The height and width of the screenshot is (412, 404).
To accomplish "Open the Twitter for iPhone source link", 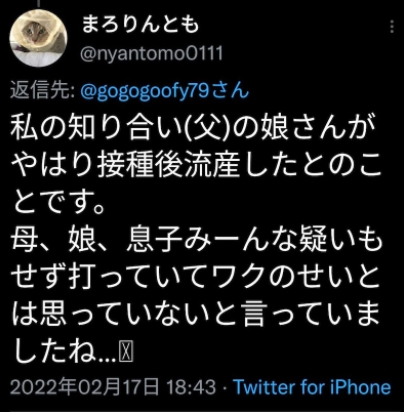I will tap(312, 387).
